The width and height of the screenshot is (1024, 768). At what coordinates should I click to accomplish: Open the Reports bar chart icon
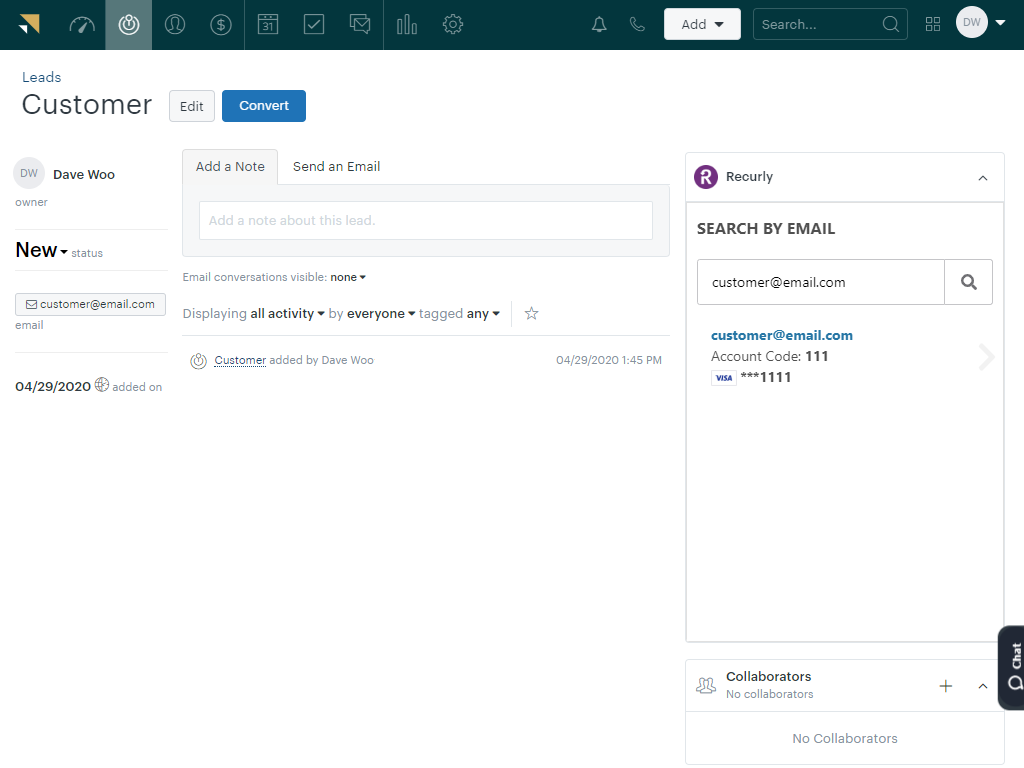pyautogui.click(x=407, y=25)
